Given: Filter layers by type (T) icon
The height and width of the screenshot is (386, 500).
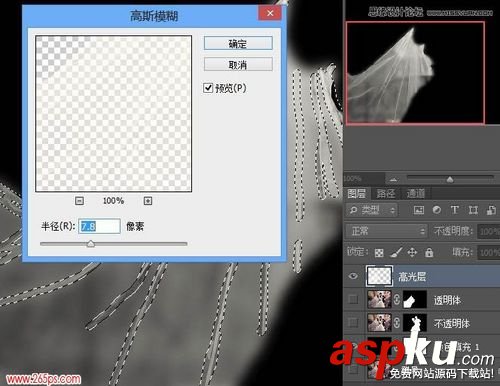Looking at the screenshot, I should coord(454,210).
